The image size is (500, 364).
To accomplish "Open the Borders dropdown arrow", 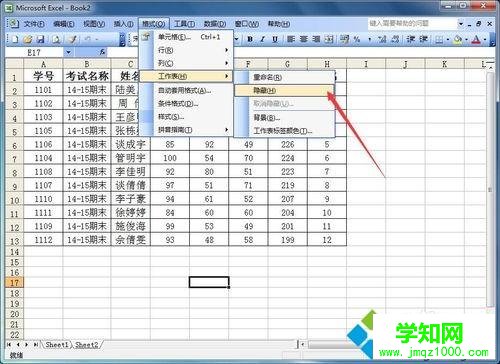I will tap(448, 40).
